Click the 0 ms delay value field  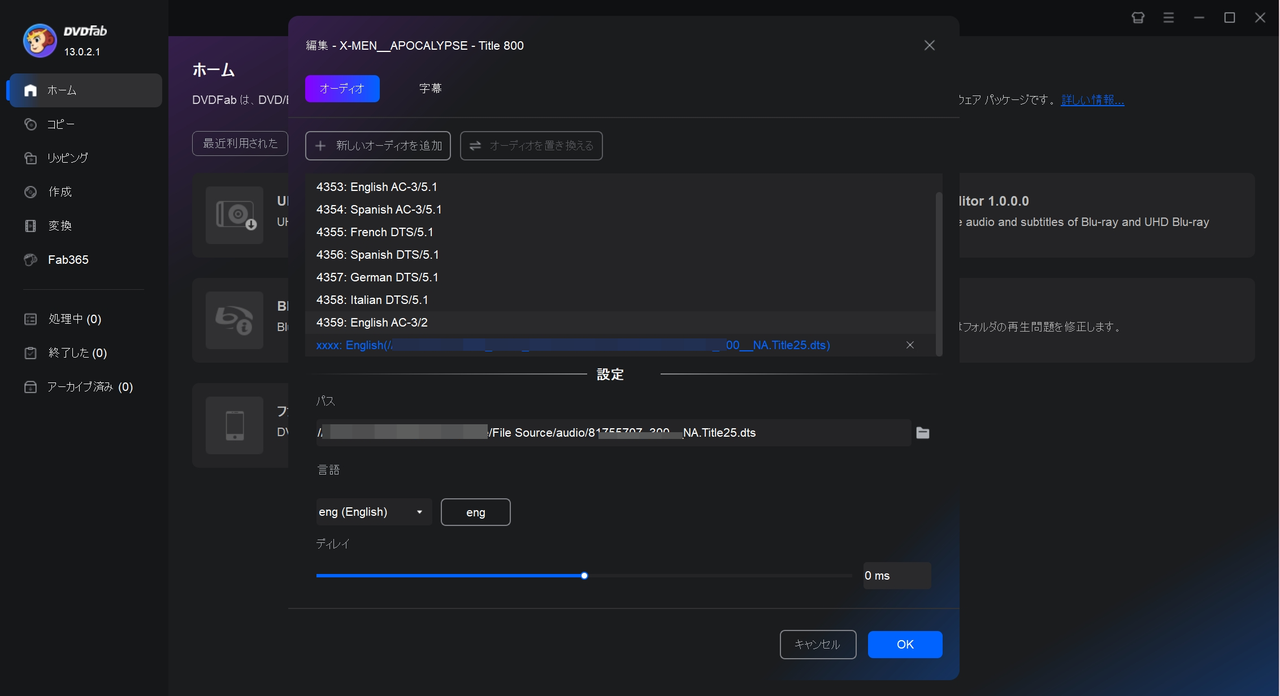[x=896, y=576]
